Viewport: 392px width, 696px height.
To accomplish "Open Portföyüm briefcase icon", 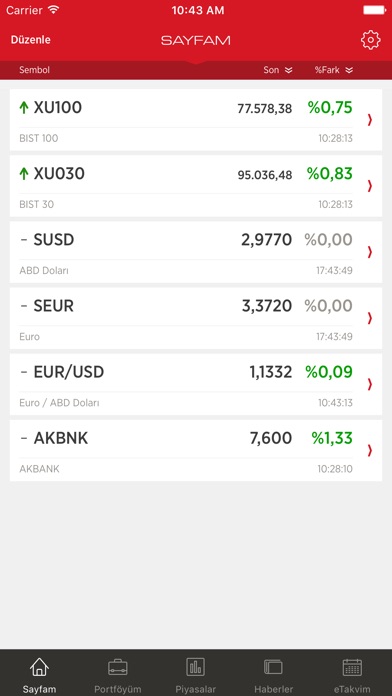I will coord(118,667).
